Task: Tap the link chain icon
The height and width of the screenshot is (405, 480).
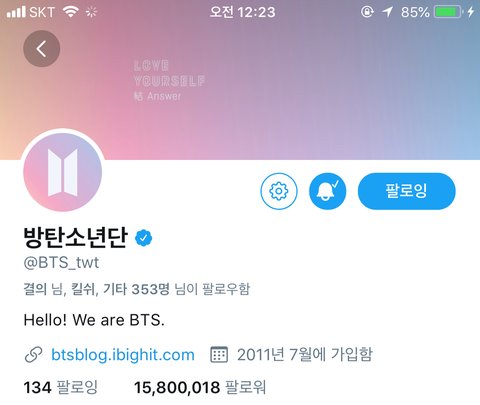Action: click(34, 355)
